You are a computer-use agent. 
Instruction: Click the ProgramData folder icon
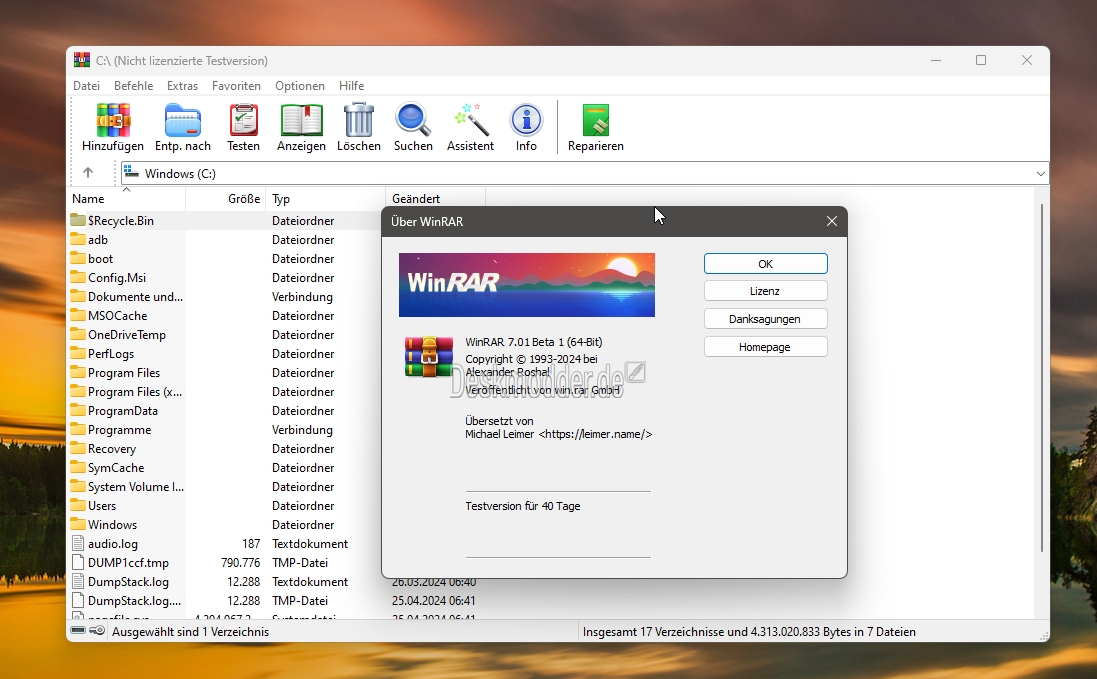click(x=78, y=410)
